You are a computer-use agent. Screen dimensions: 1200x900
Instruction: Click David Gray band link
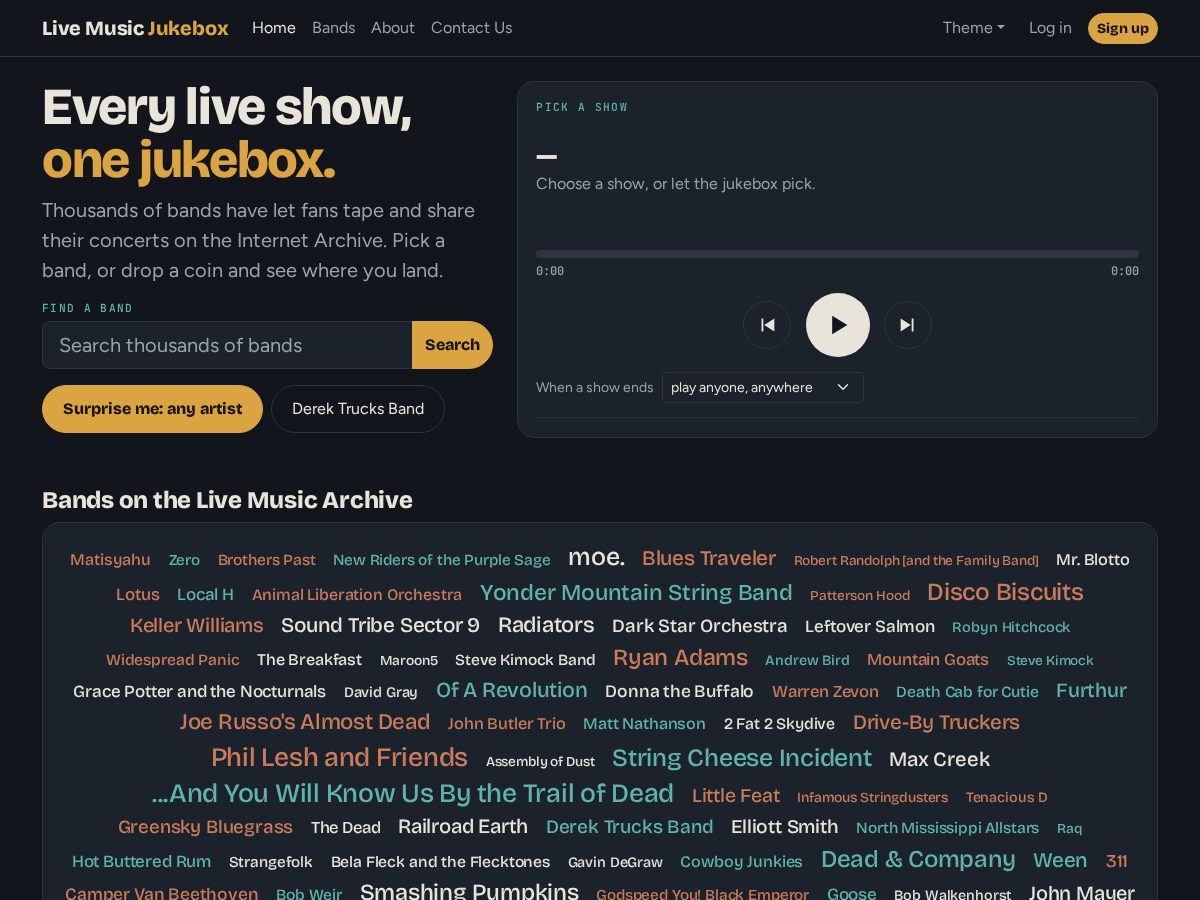[x=380, y=693]
